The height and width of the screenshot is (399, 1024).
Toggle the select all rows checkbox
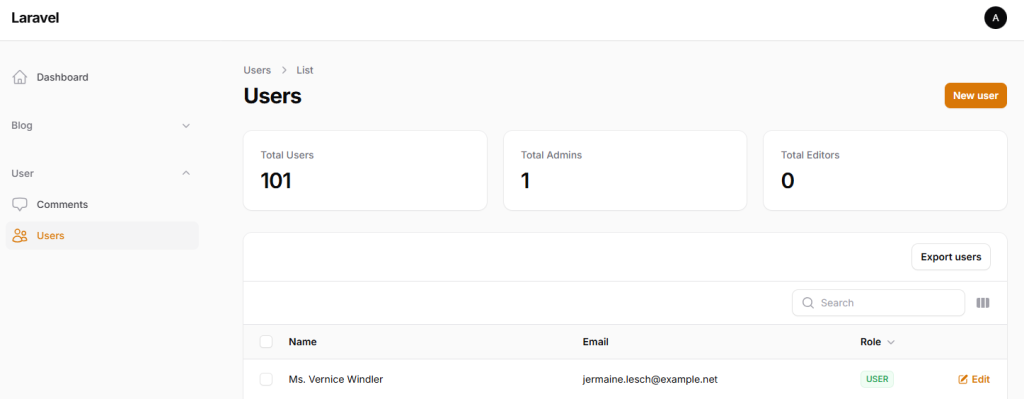click(266, 342)
